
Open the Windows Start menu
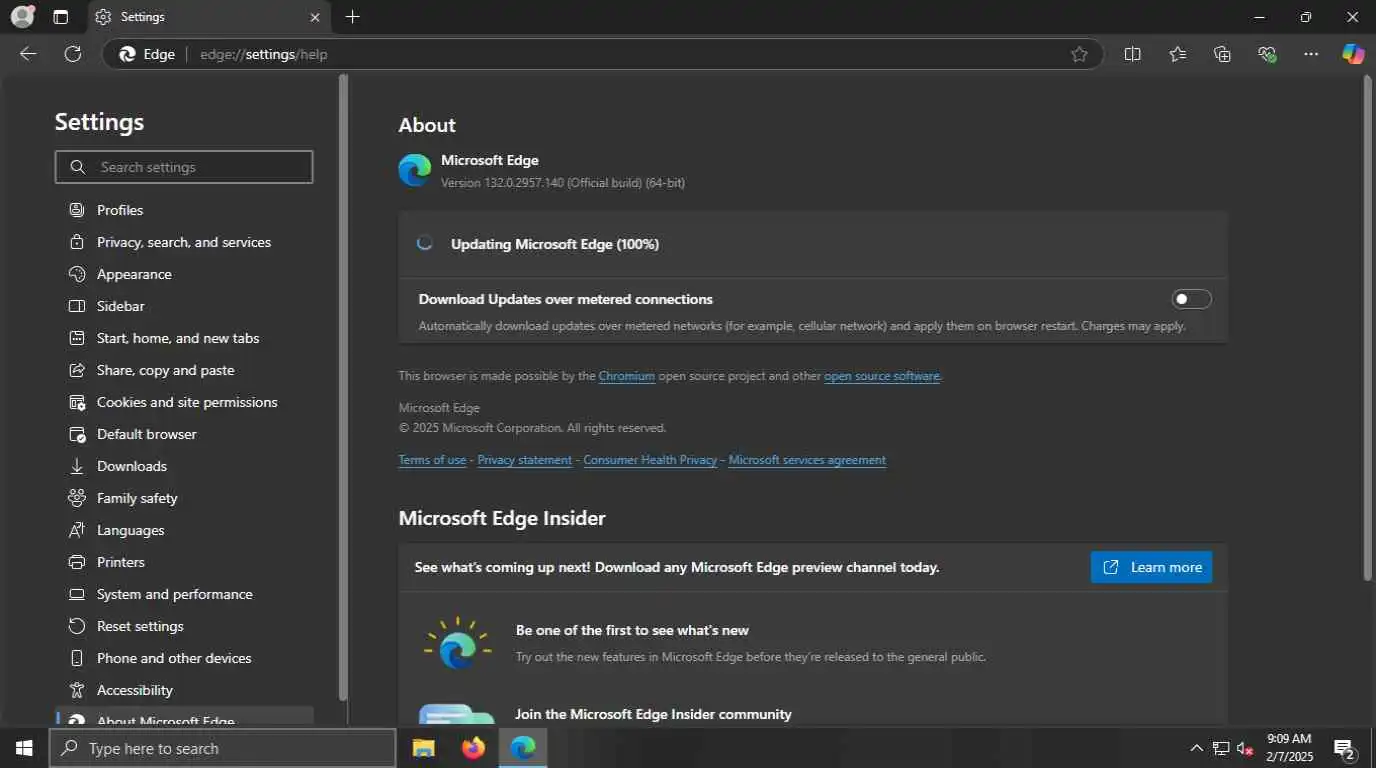(x=24, y=748)
